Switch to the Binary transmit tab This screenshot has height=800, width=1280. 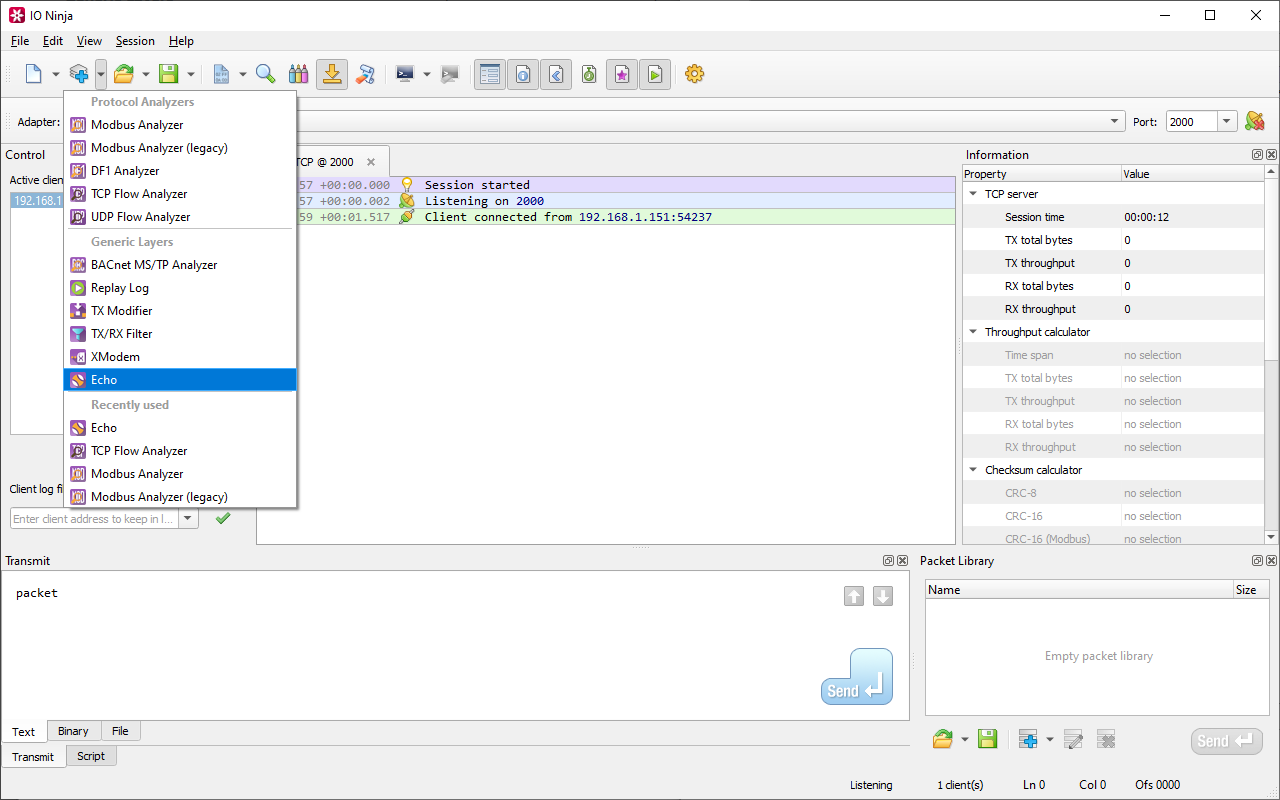tap(73, 731)
